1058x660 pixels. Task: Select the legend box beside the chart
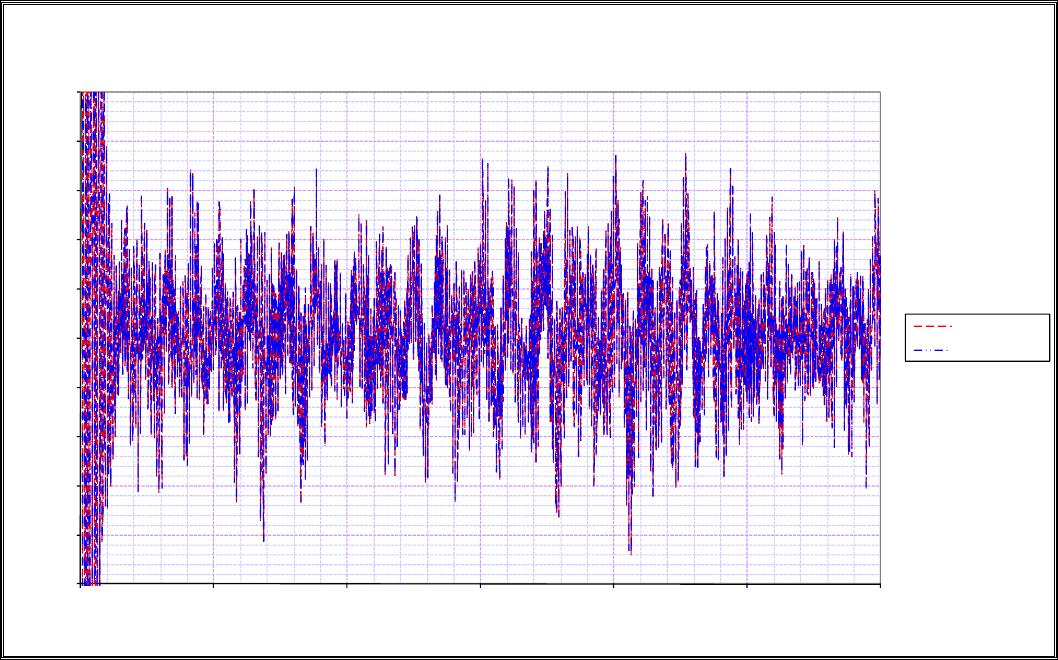[x=977, y=337]
